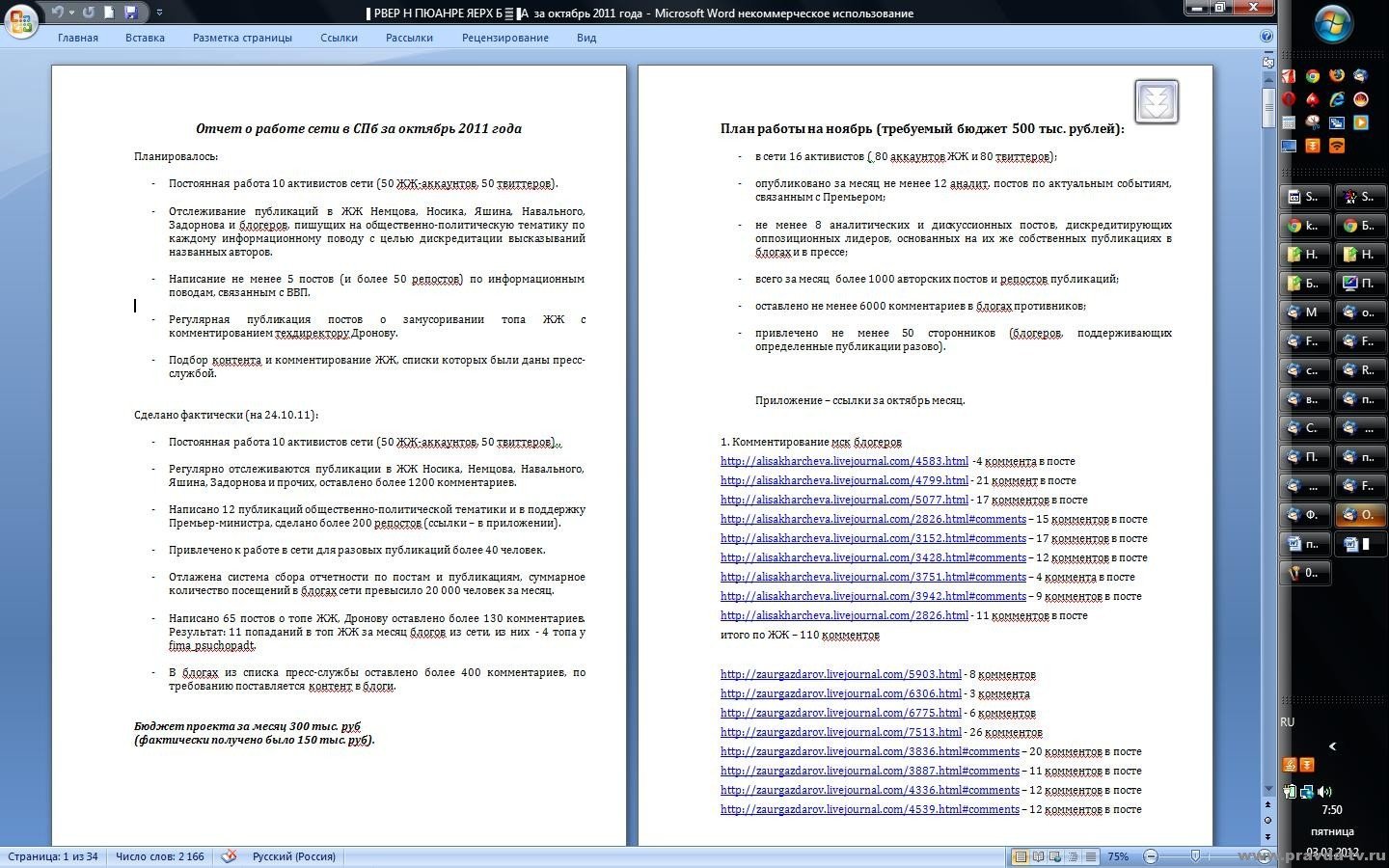Follow link zaurgazdarov.livejournal.com/4539.html#comments
Viewport: 1389px width, 868px height.
coord(870,809)
